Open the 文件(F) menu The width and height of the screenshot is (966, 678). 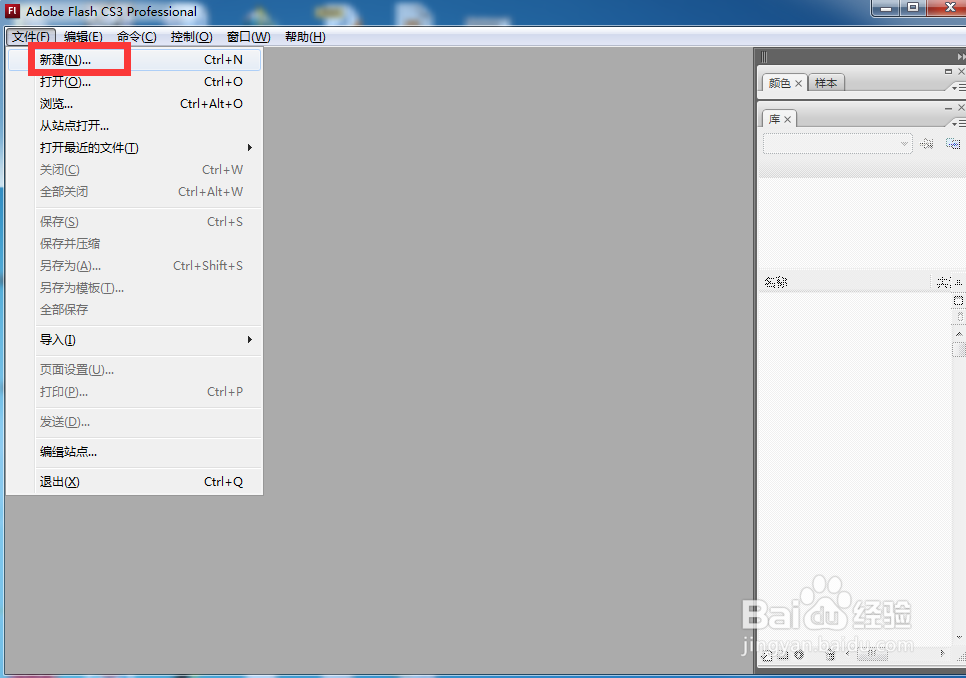(31, 37)
